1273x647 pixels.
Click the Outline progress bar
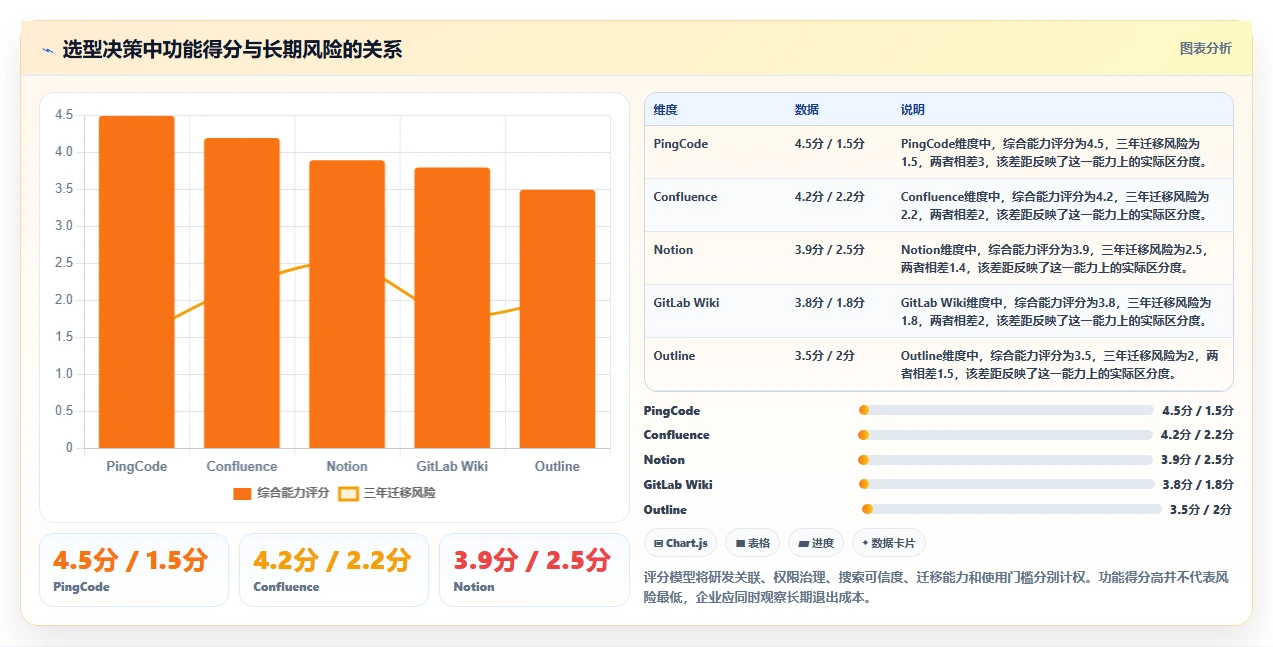pos(1011,509)
